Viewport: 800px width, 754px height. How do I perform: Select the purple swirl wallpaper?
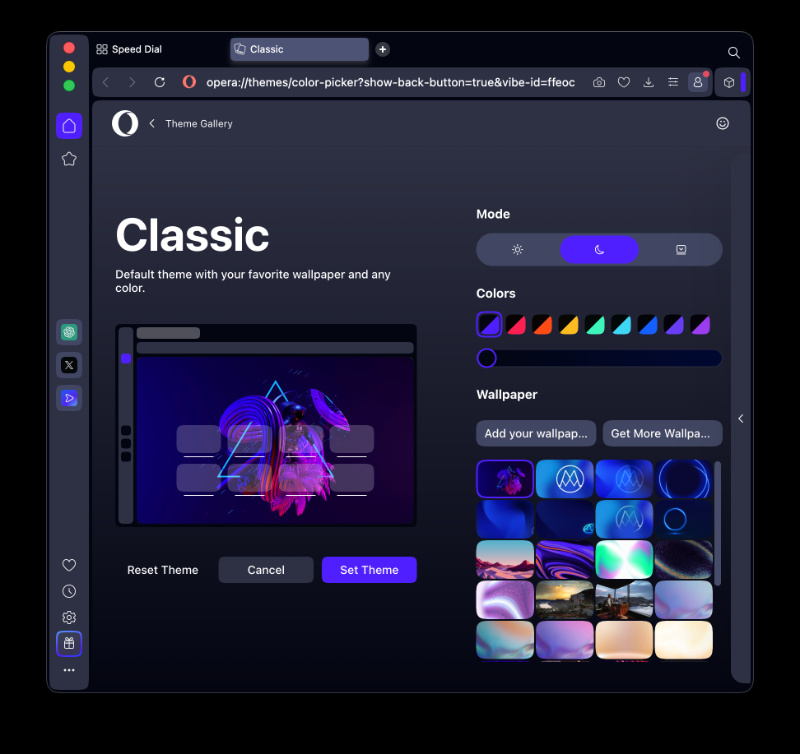tap(564, 560)
